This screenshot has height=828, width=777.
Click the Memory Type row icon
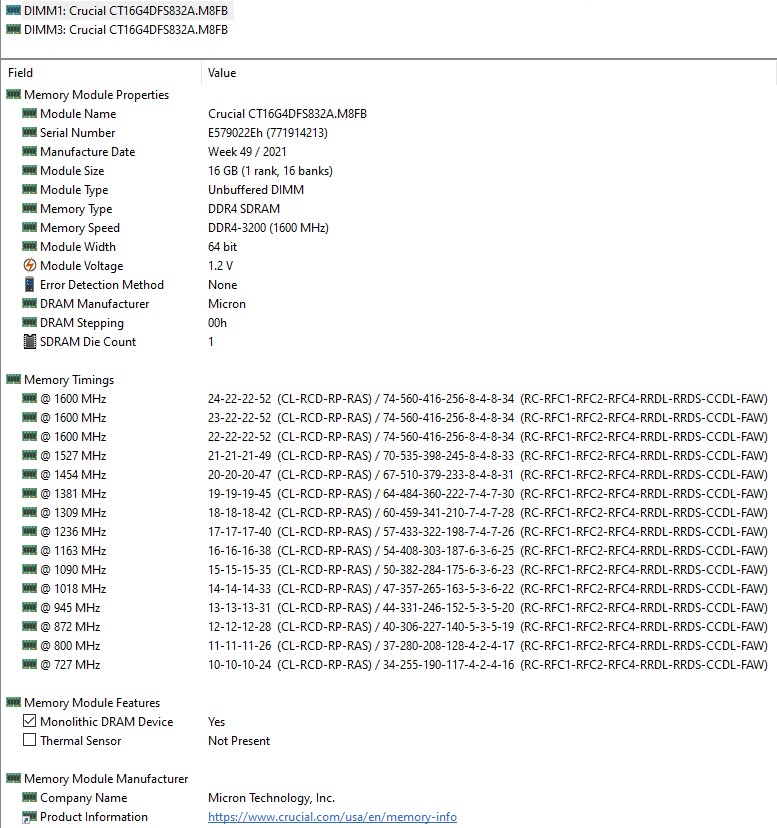[30, 208]
